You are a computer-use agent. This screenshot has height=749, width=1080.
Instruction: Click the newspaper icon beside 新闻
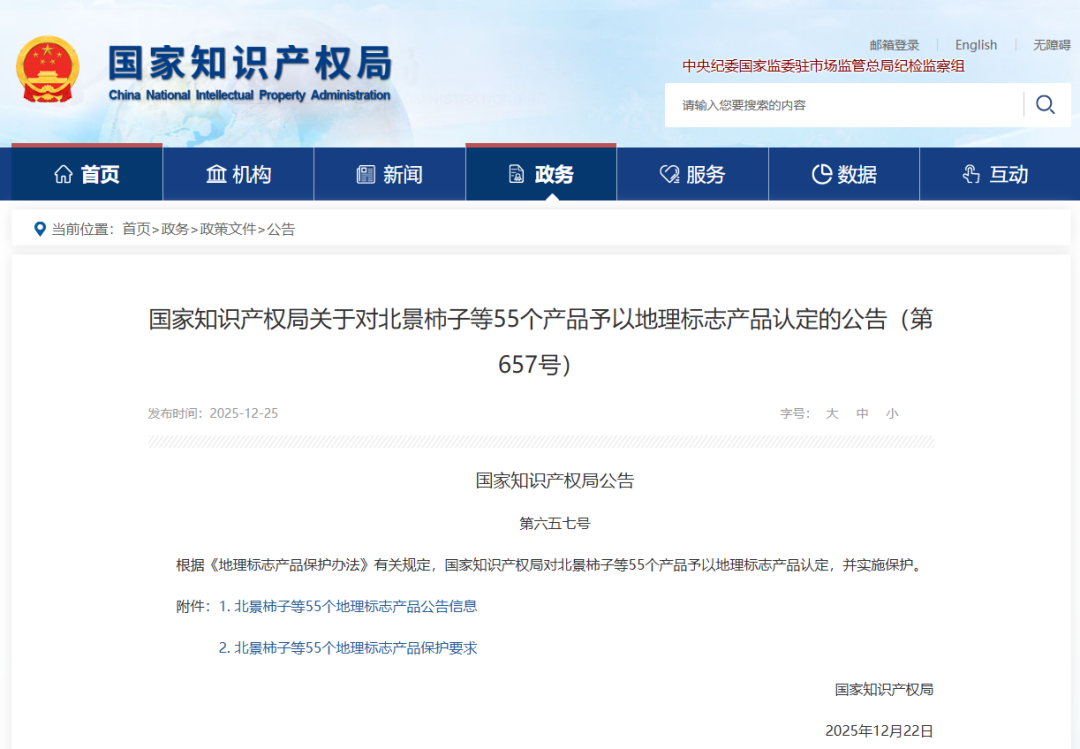pos(366,175)
